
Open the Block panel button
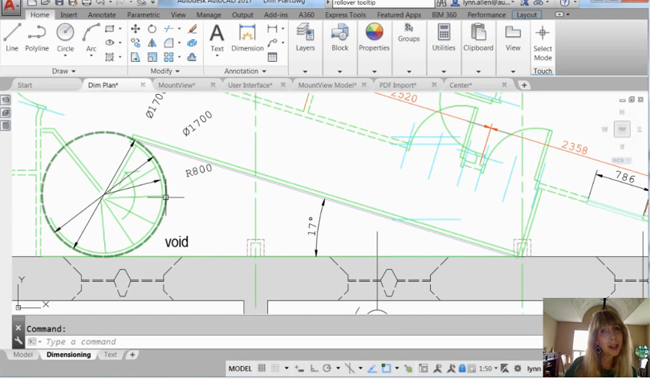[340, 37]
